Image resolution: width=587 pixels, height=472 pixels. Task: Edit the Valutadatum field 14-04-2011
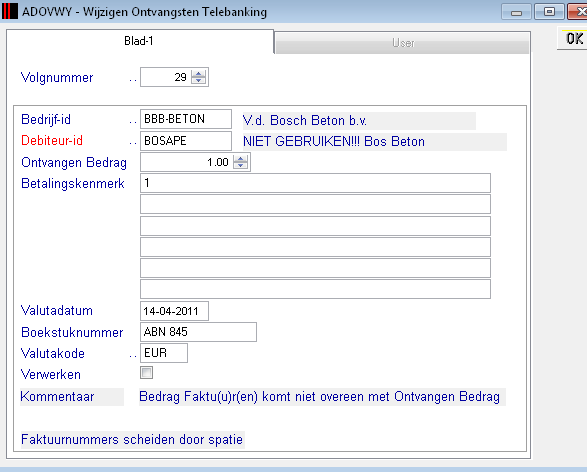click(x=174, y=311)
